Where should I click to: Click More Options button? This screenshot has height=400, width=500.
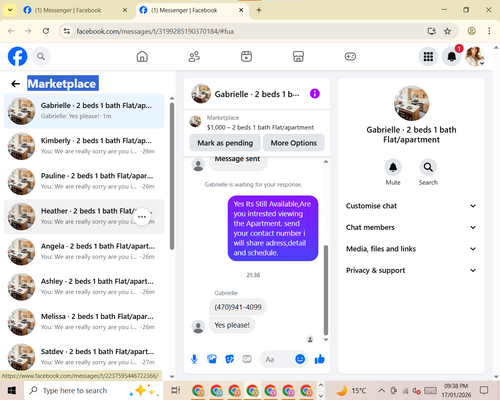coord(294,143)
